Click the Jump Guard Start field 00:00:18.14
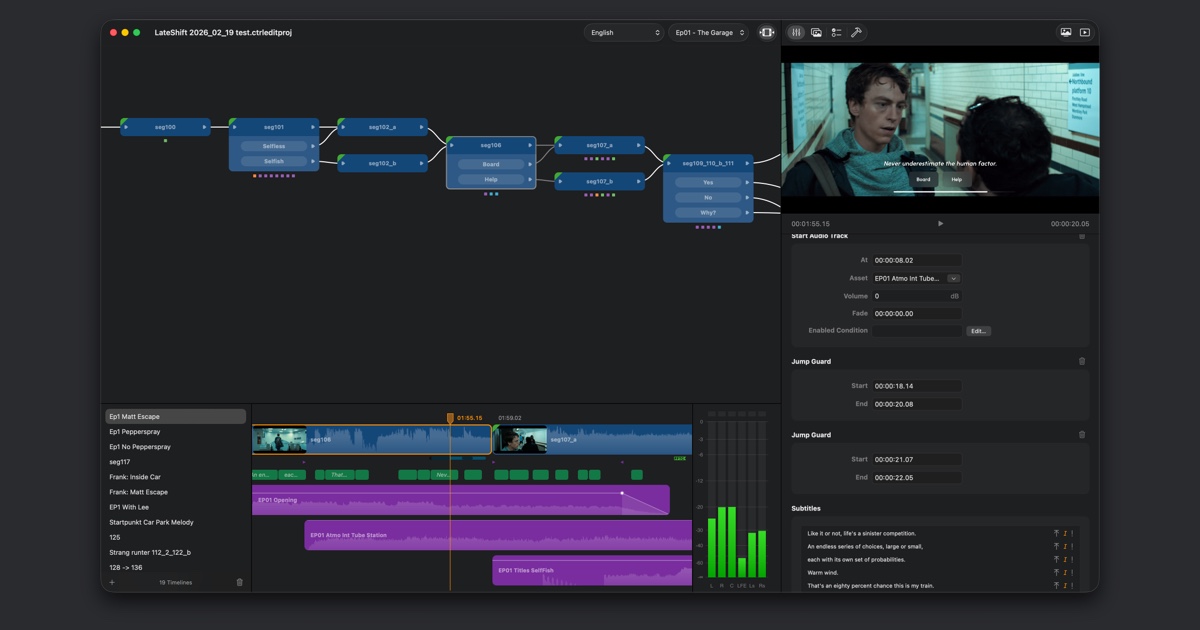 916,386
